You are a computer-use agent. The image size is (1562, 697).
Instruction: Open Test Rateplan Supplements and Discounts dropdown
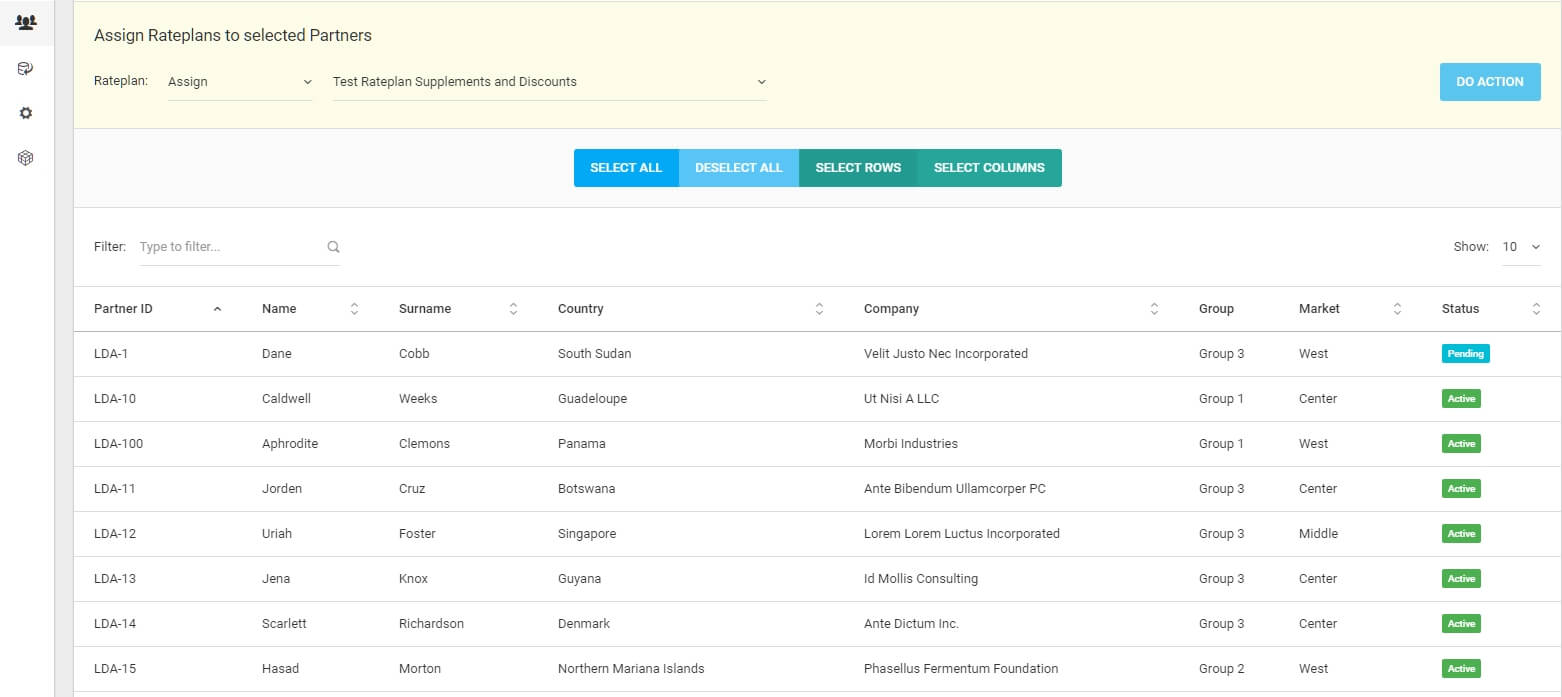pyautogui.click(x=549, y=82)
